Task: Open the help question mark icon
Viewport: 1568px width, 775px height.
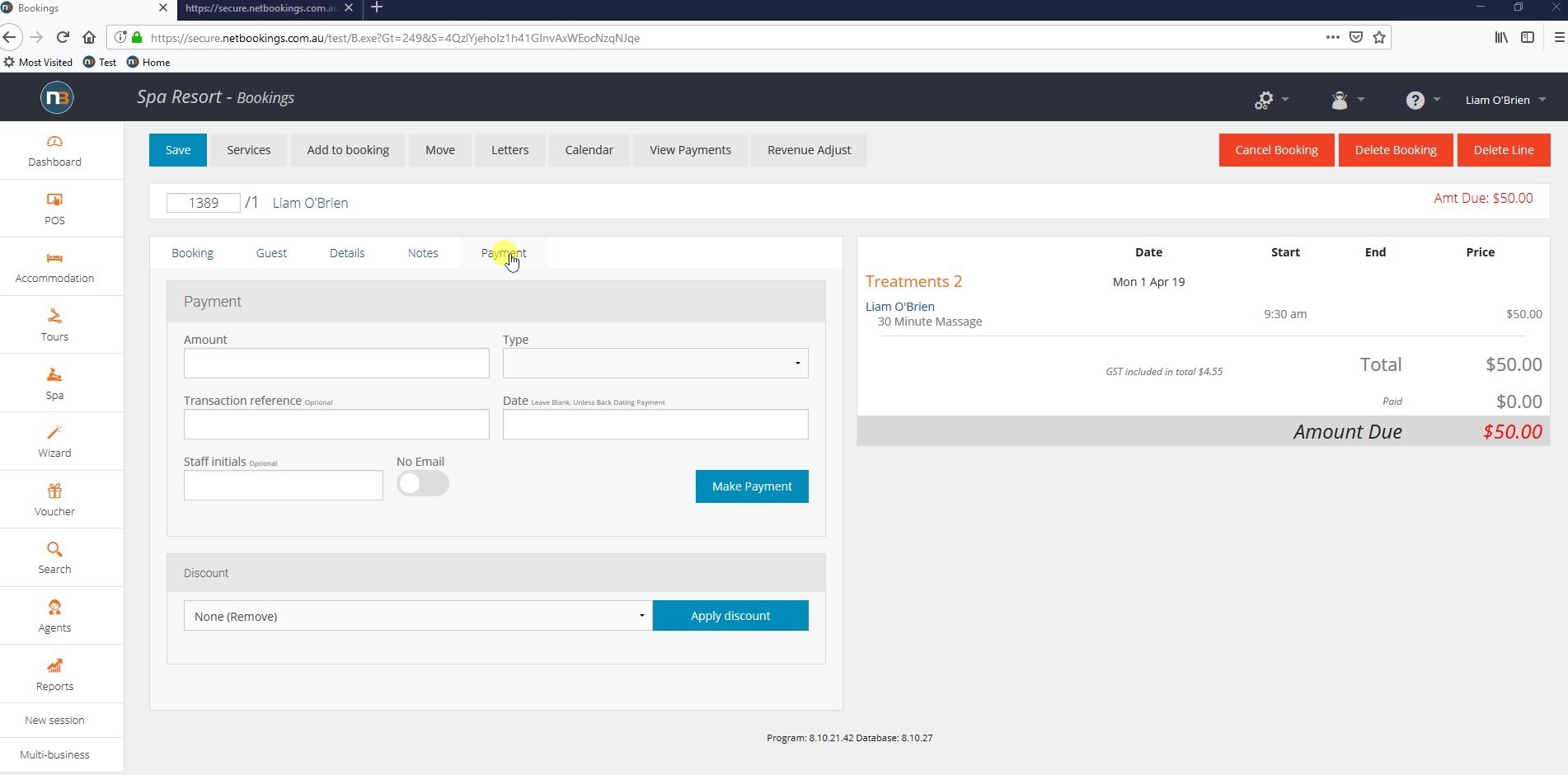Action: pyautogui.click(x=1415, y=101)
